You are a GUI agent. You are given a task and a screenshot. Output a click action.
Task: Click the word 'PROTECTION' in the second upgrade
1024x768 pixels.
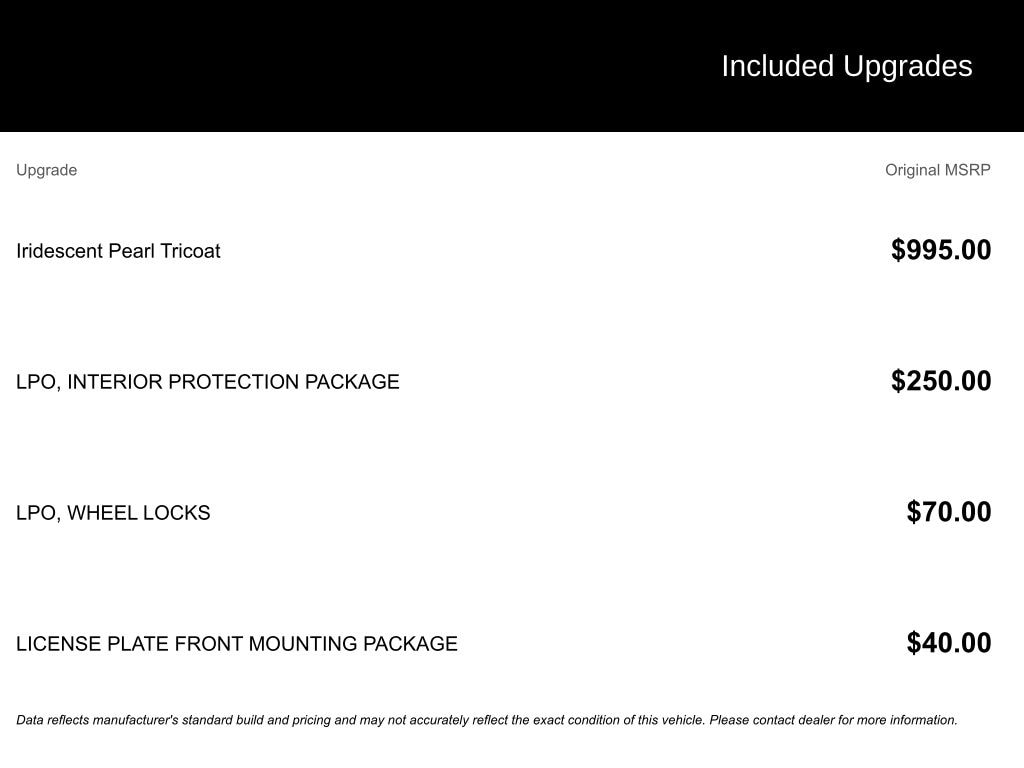pos(233,382)
